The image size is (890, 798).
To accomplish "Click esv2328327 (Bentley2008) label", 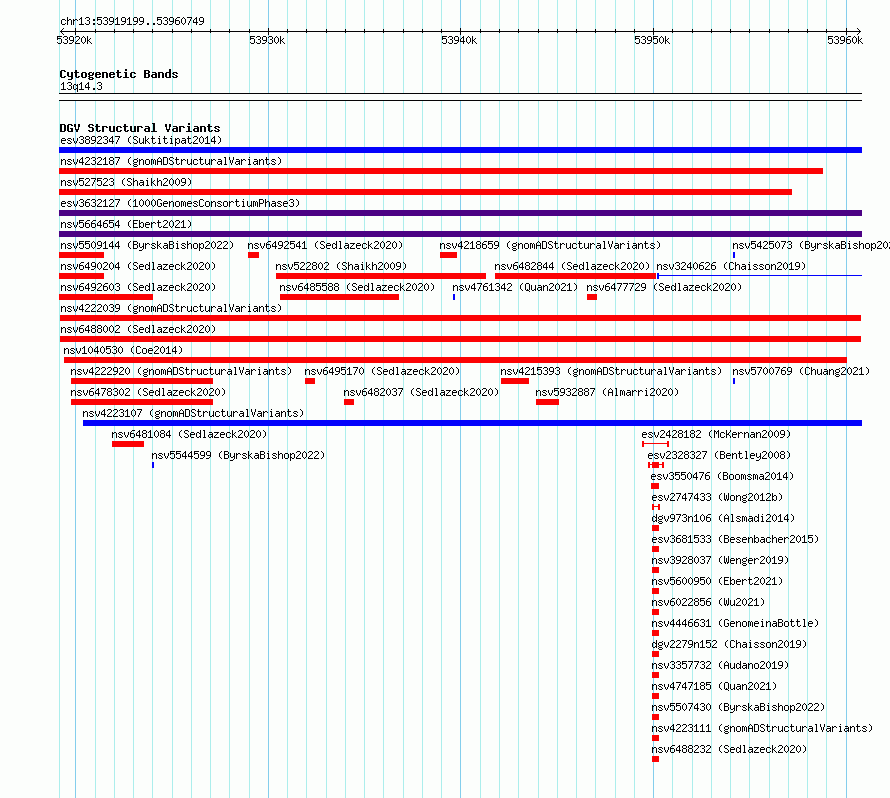I will tap(719, 455).
